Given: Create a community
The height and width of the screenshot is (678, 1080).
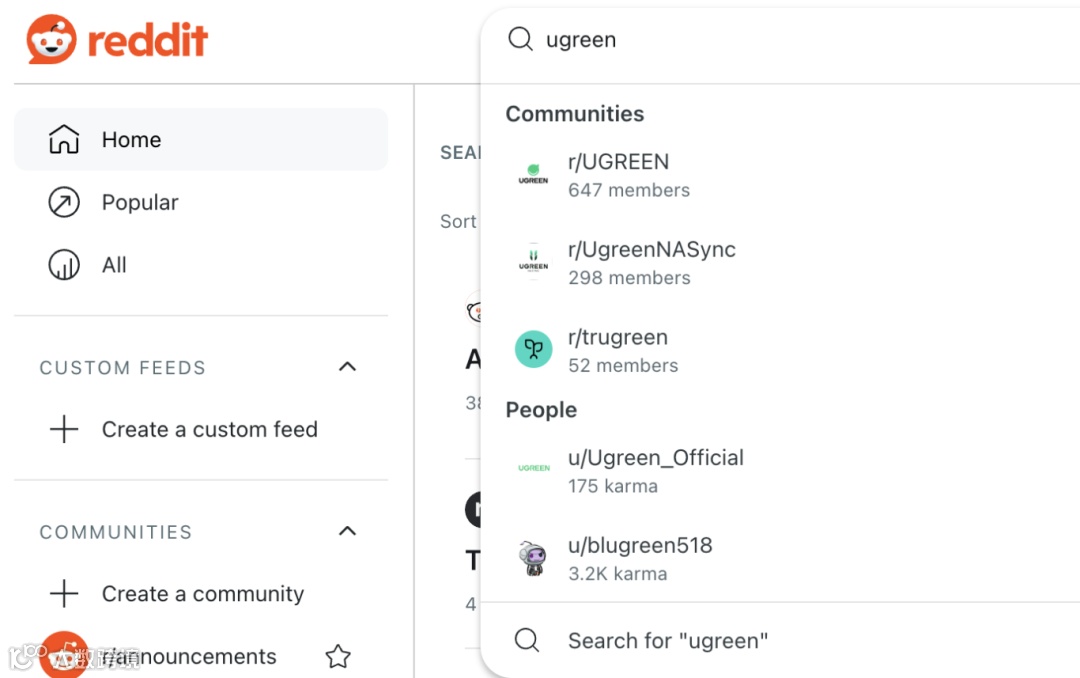Looking at the screenshot, I should (202, 594).
